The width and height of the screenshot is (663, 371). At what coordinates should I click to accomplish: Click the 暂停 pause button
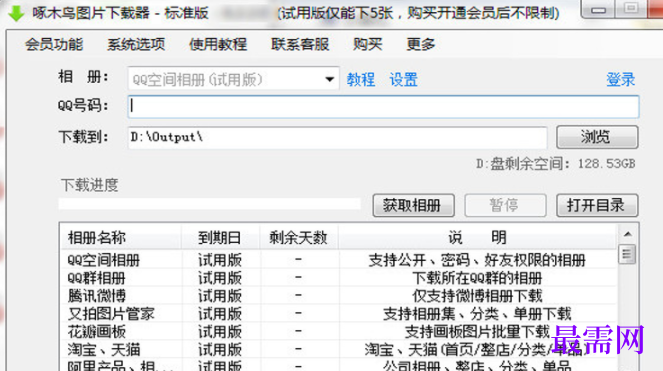(505, 206)
